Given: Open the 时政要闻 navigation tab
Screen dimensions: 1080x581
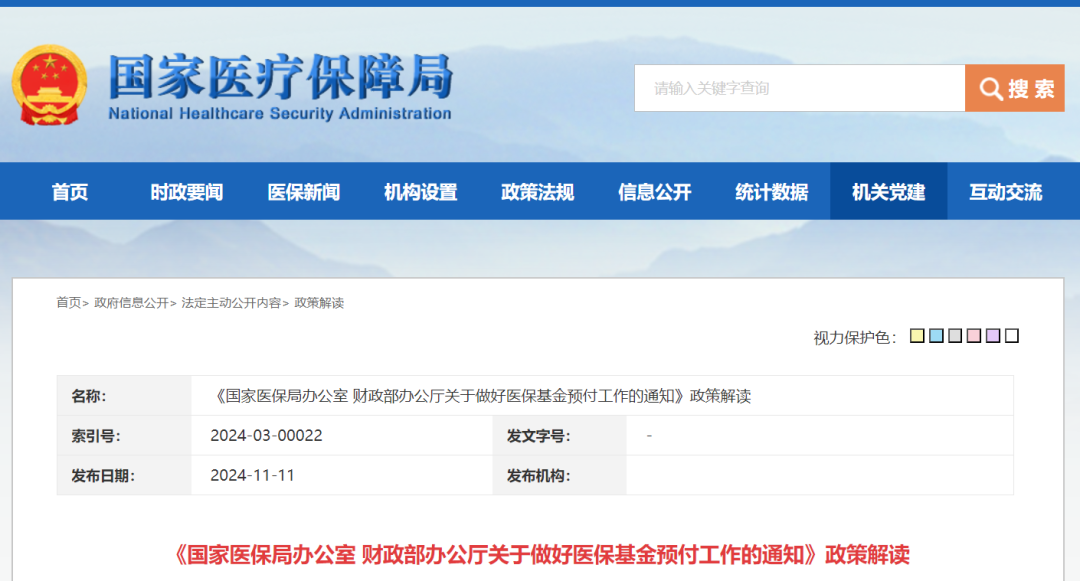Looking at the screenshot, I should (187, 192).
